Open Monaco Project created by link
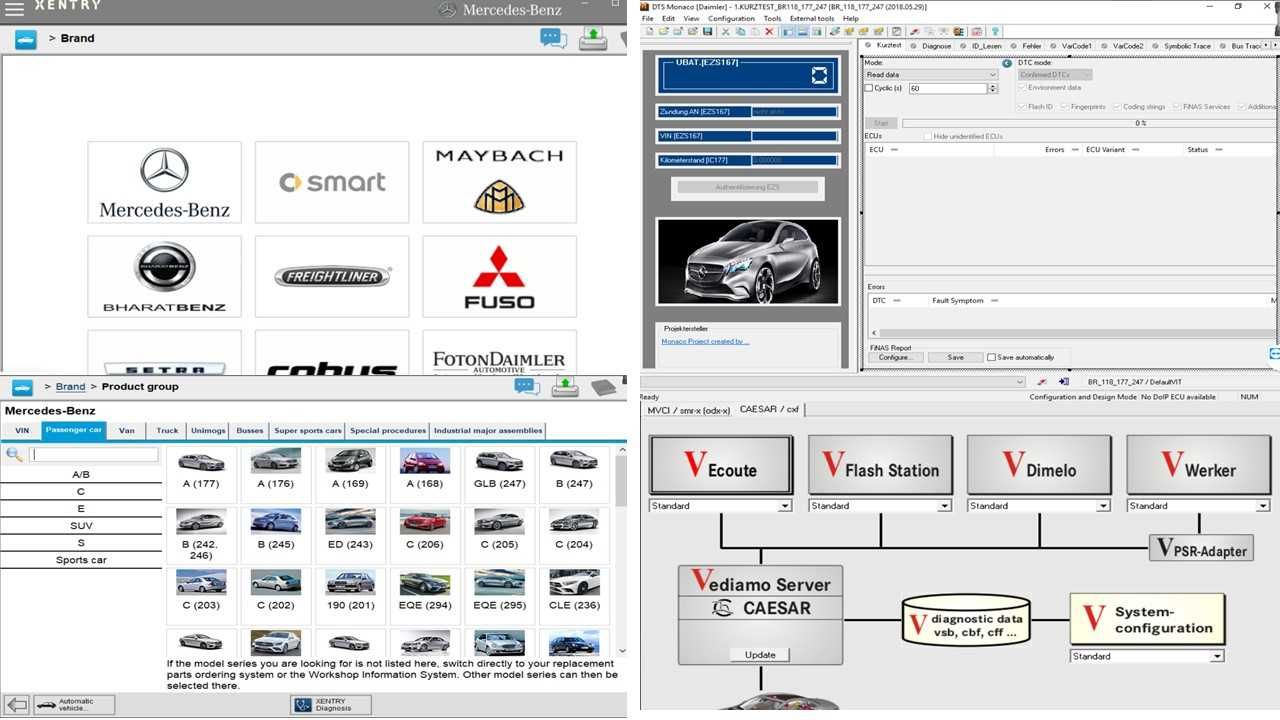The image size is (1280, 720). (x=705, y=341)
